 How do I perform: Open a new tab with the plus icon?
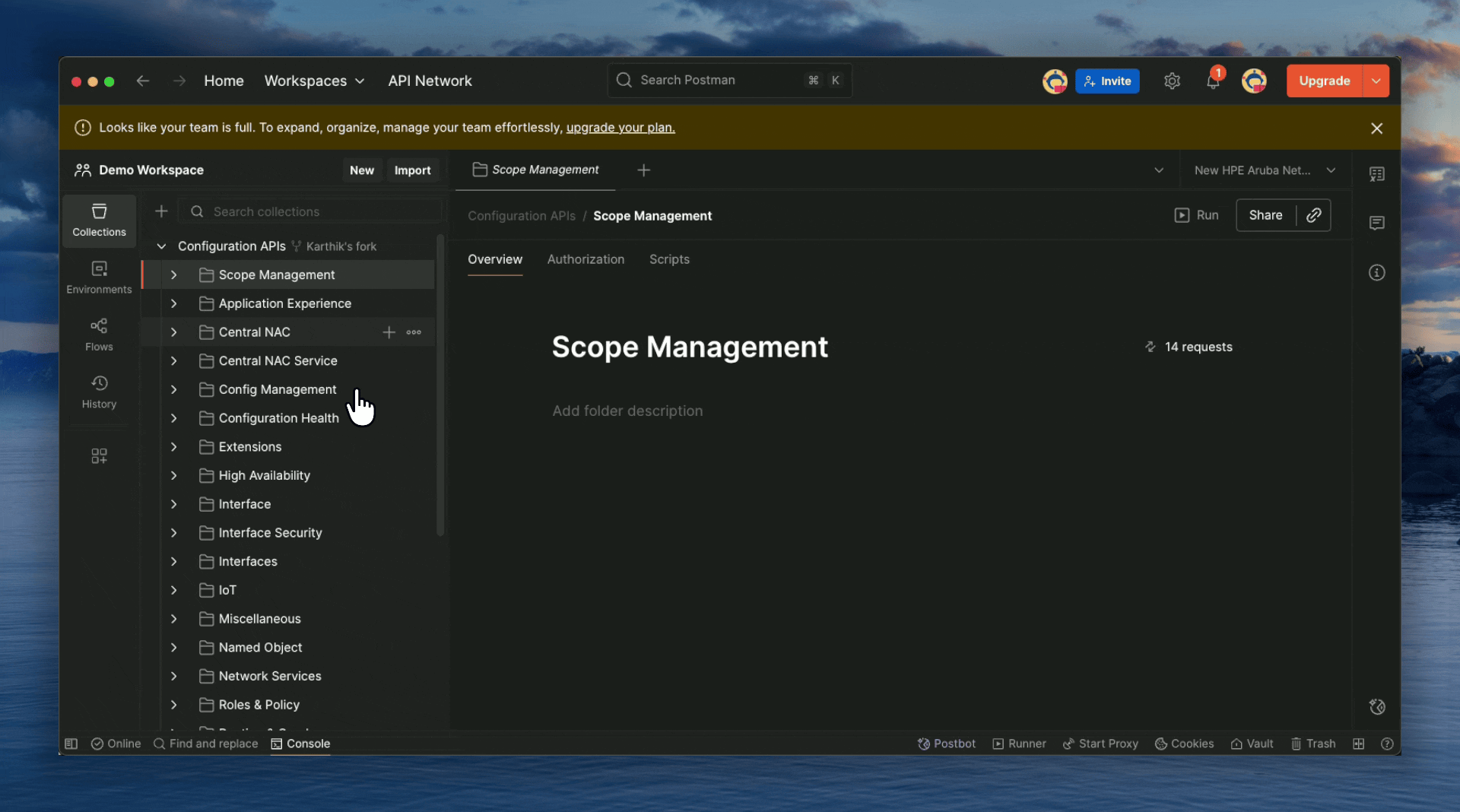coord(643,170)
